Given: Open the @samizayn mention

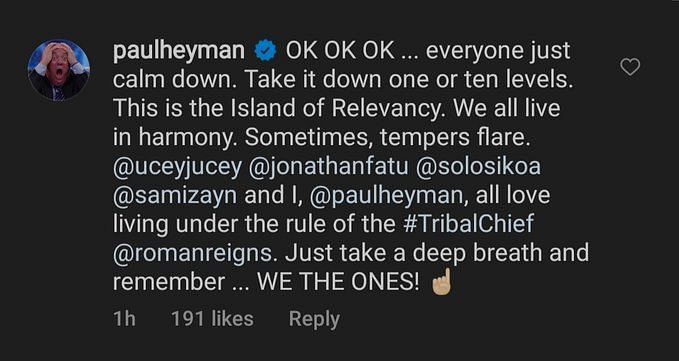Looking at the screenshot, I should pyautogui.click(x=175, y=197).
